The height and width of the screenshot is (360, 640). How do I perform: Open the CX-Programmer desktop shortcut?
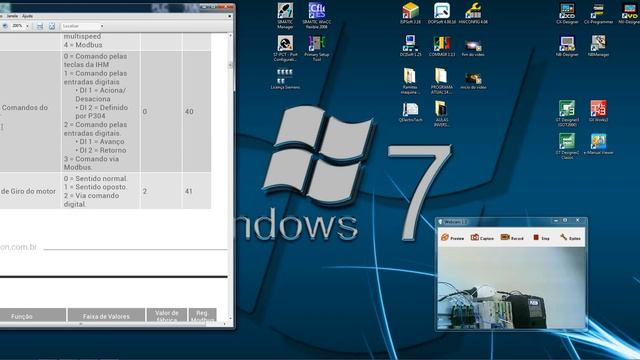coord(598,13)
